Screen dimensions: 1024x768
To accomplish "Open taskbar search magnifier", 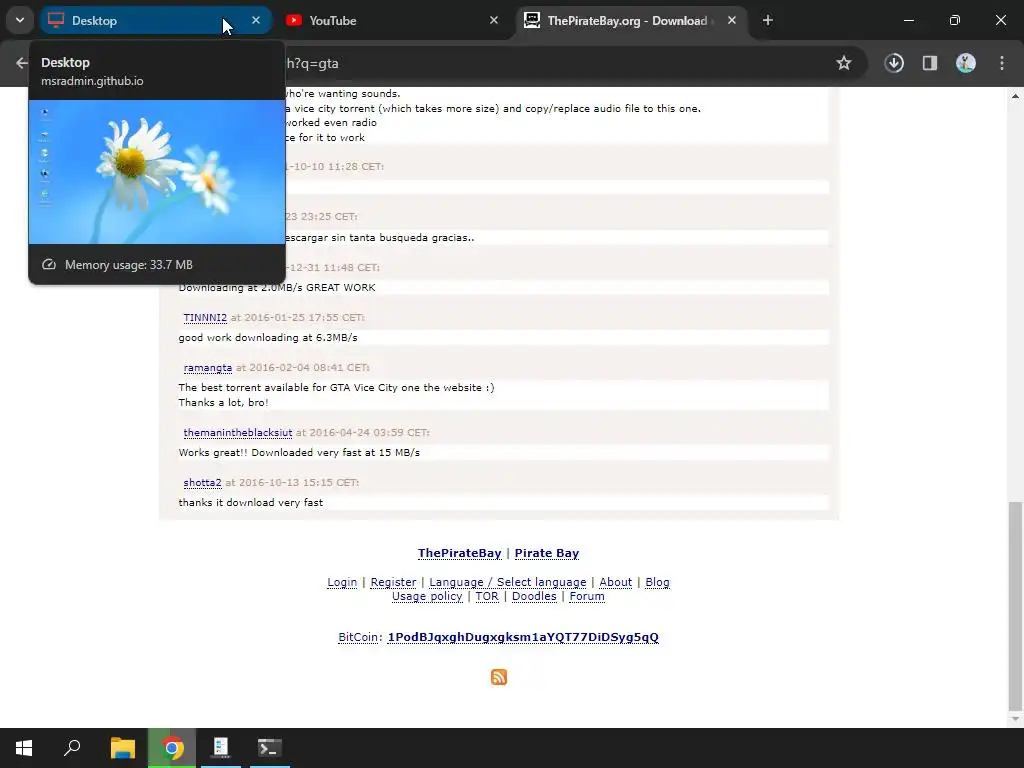I will pyautogui.click(x=72, y=748).
